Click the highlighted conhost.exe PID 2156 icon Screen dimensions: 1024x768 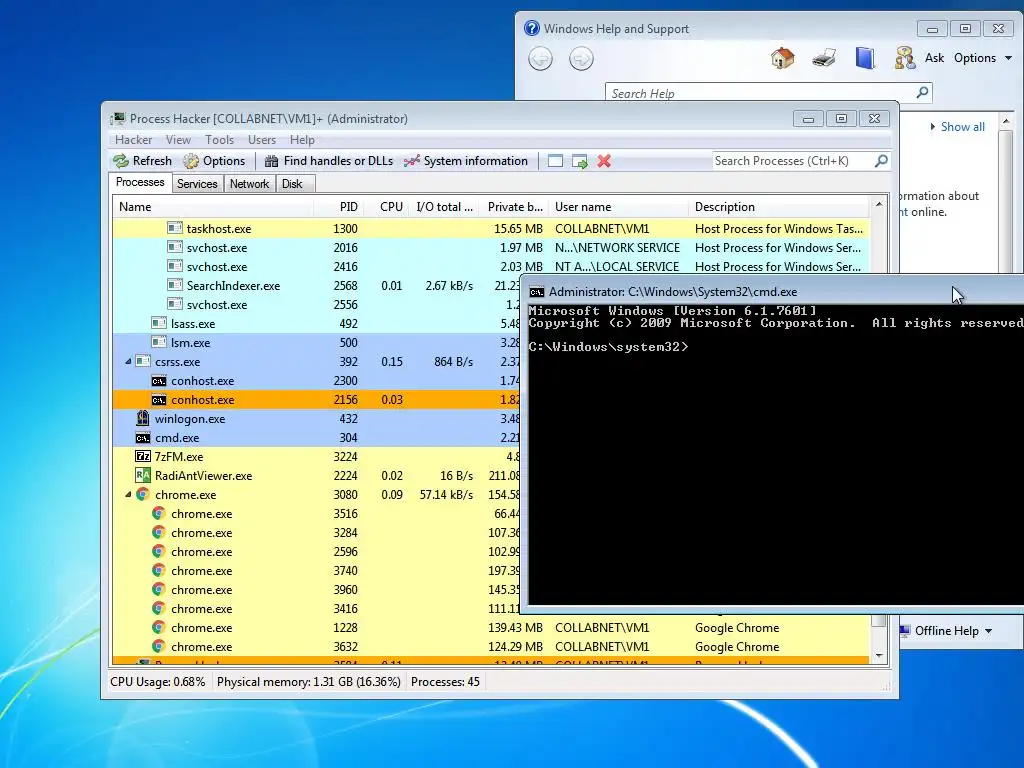pyautogui.click(x=159, y=400)
